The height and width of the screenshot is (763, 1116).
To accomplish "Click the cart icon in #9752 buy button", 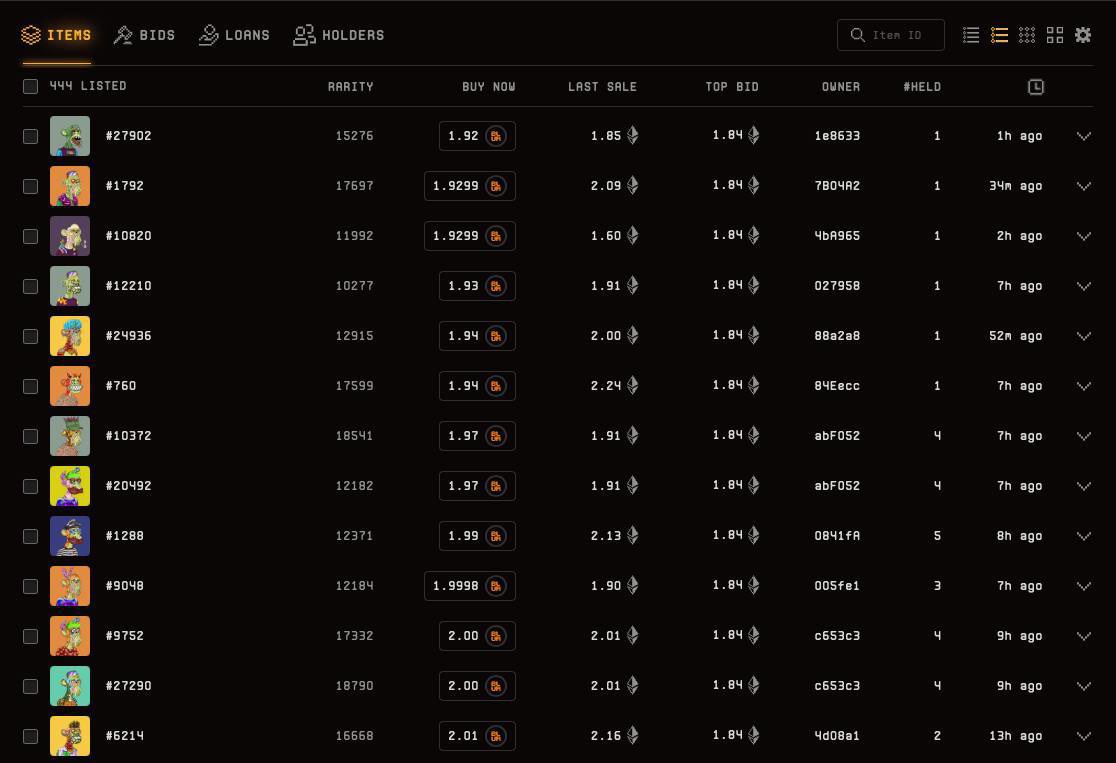I will tap(496, 636).
